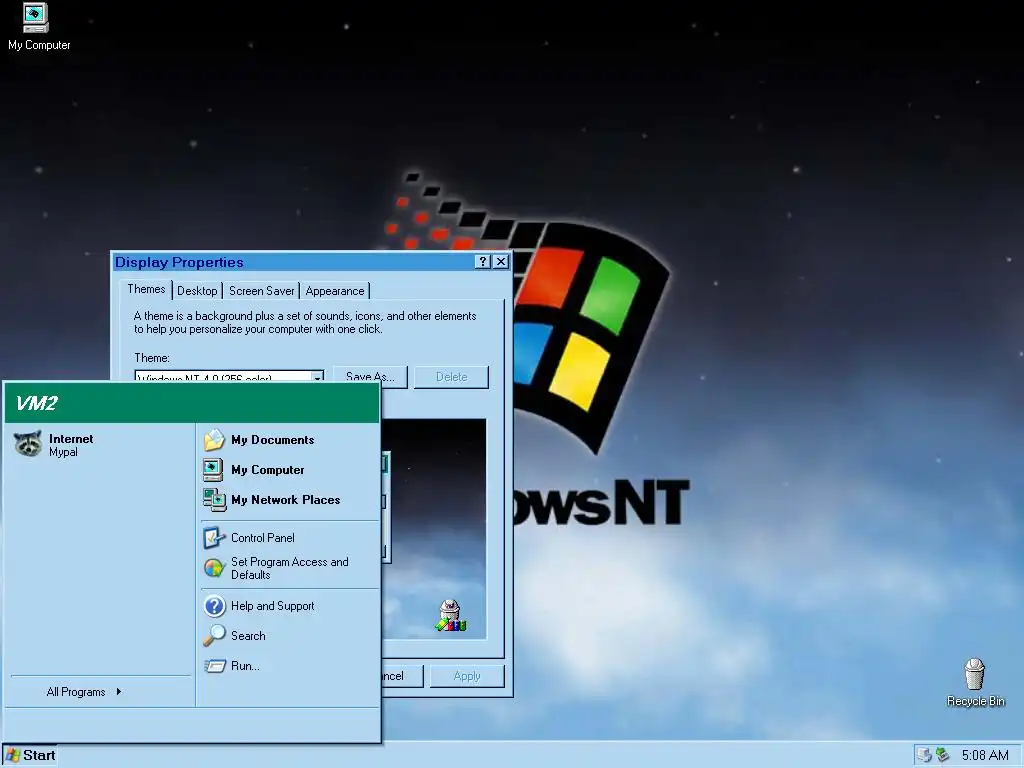Click the Start button
The width and height of the screenshot is (1024, 768).
30,756
